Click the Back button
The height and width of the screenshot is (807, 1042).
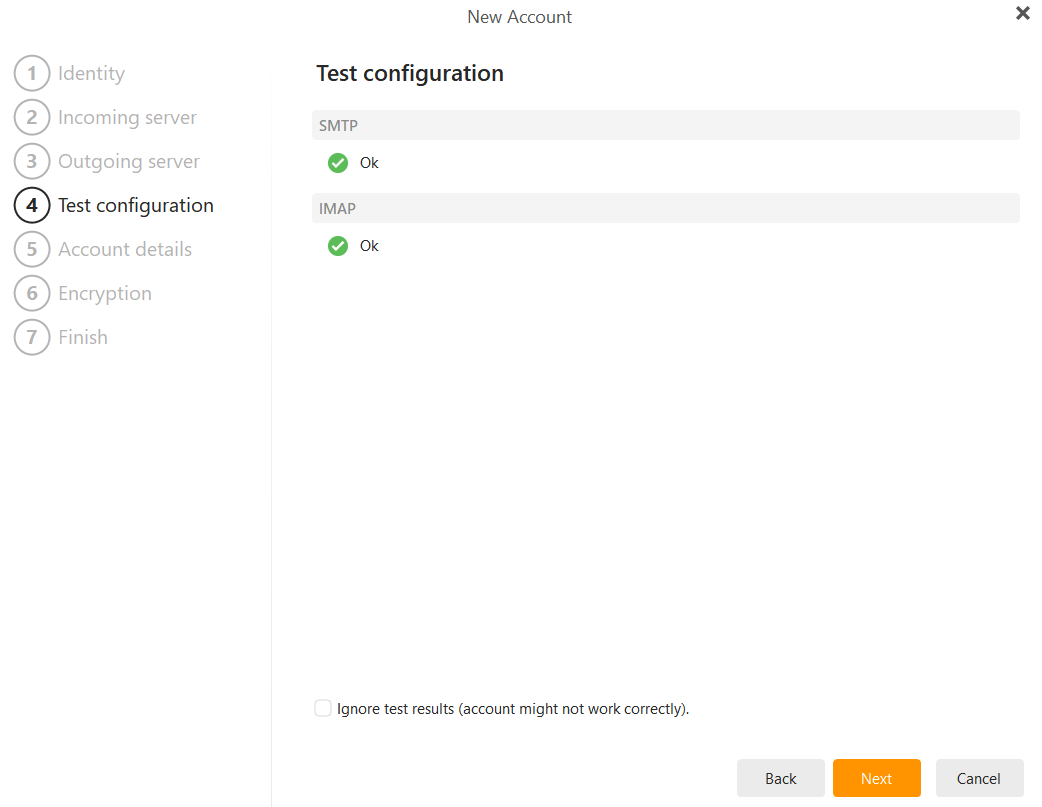[780, 778]
